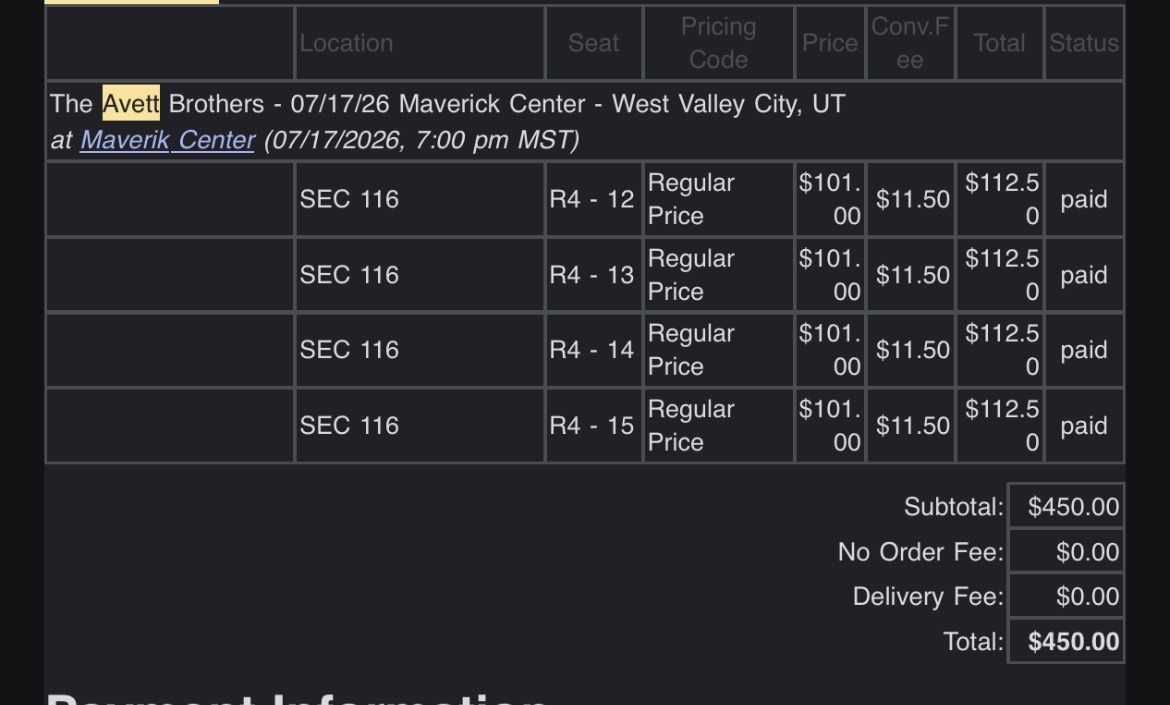Click the Delivery Fee $0.00 value
Image resolution: width=1170 pixels, height=705 pixels.
(x=1087, y=597)
